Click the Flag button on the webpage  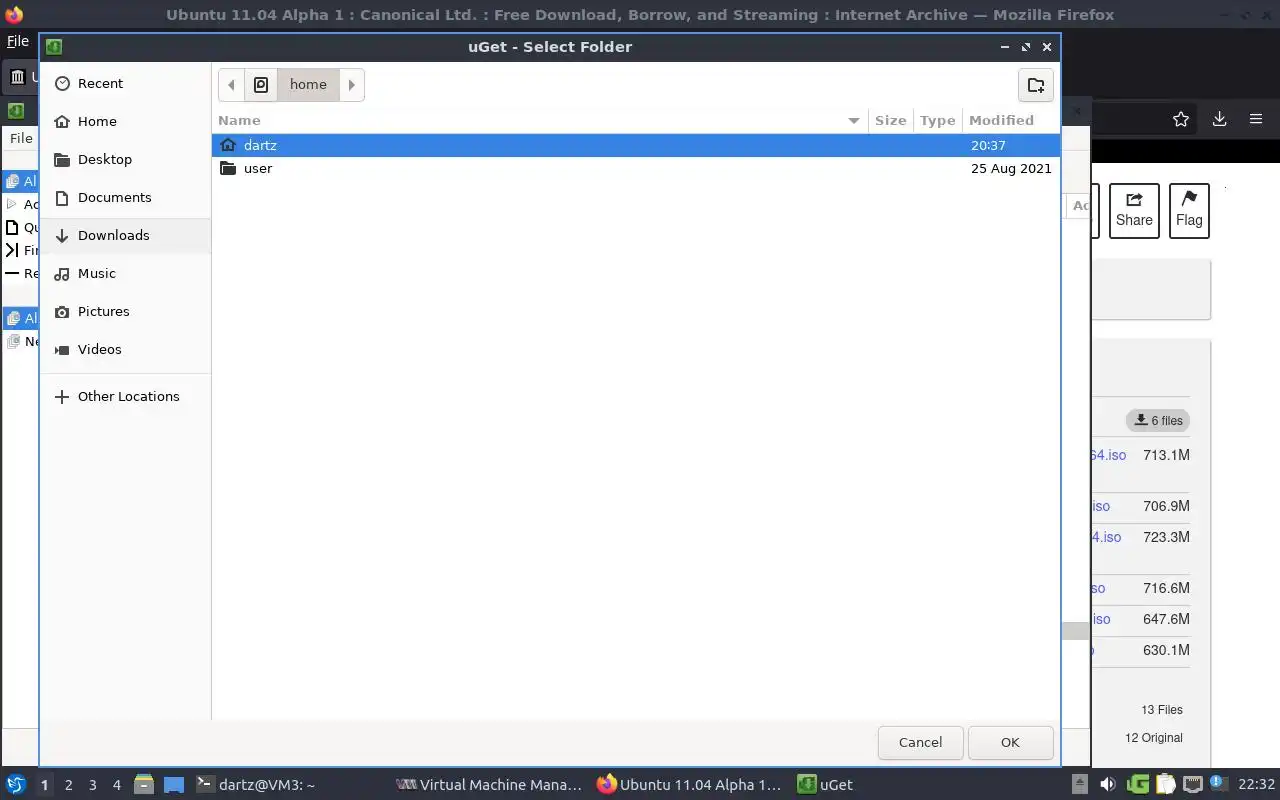point(1189,211)
